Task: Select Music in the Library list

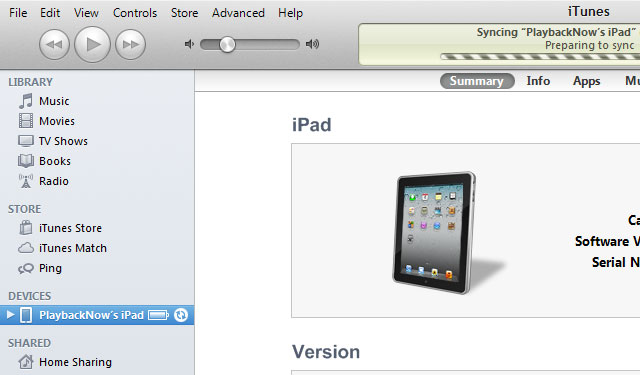Action: click(x=54, y=101)
